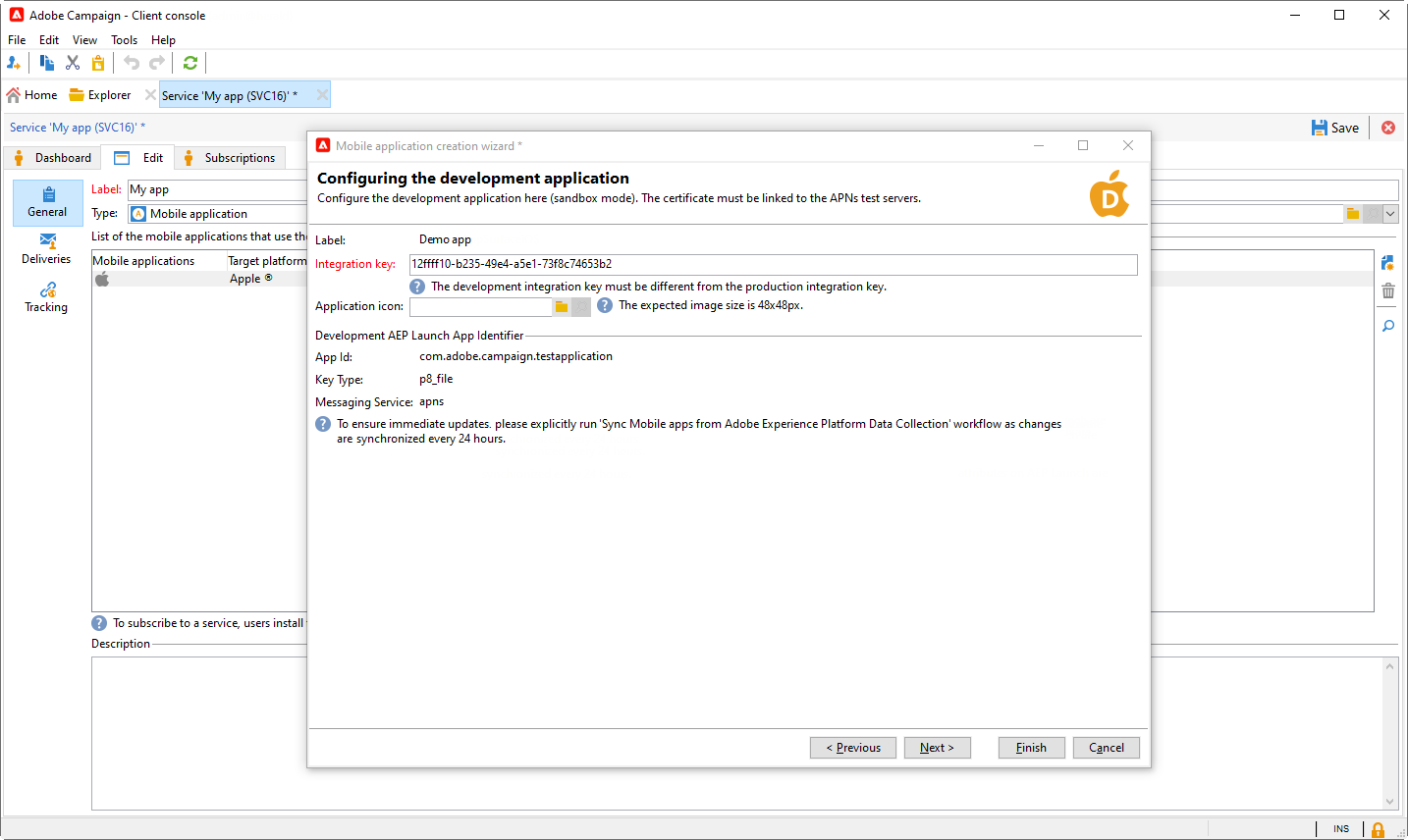Image resolution: width=1408 pixels, height=840 pixels.
Task: Click the help icon beside 'To subscribe to a service'
Action: click(99, 623)
